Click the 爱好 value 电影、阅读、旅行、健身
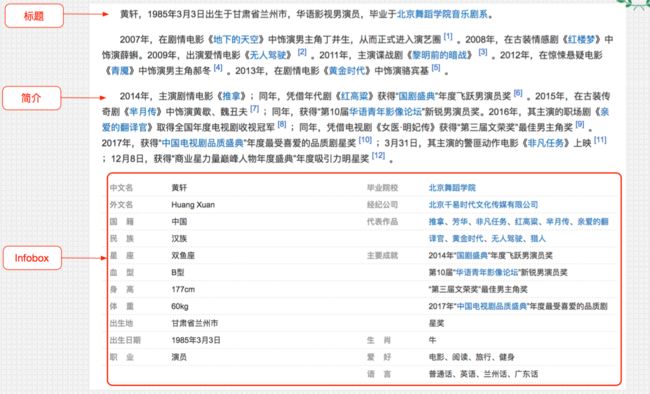The image size is (650, 394). [x=472, y=358]
